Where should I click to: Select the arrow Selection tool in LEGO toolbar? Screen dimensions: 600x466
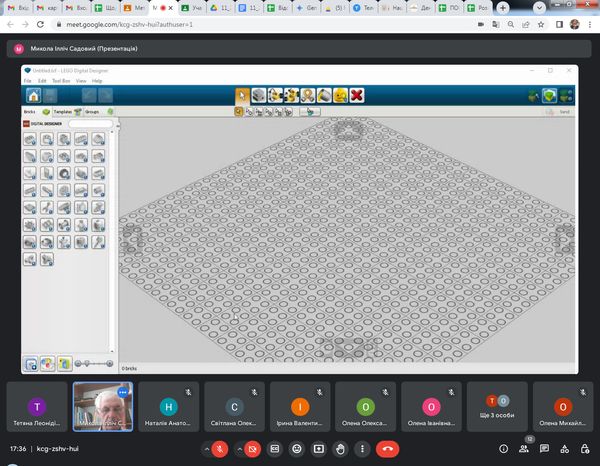[242, 95]
